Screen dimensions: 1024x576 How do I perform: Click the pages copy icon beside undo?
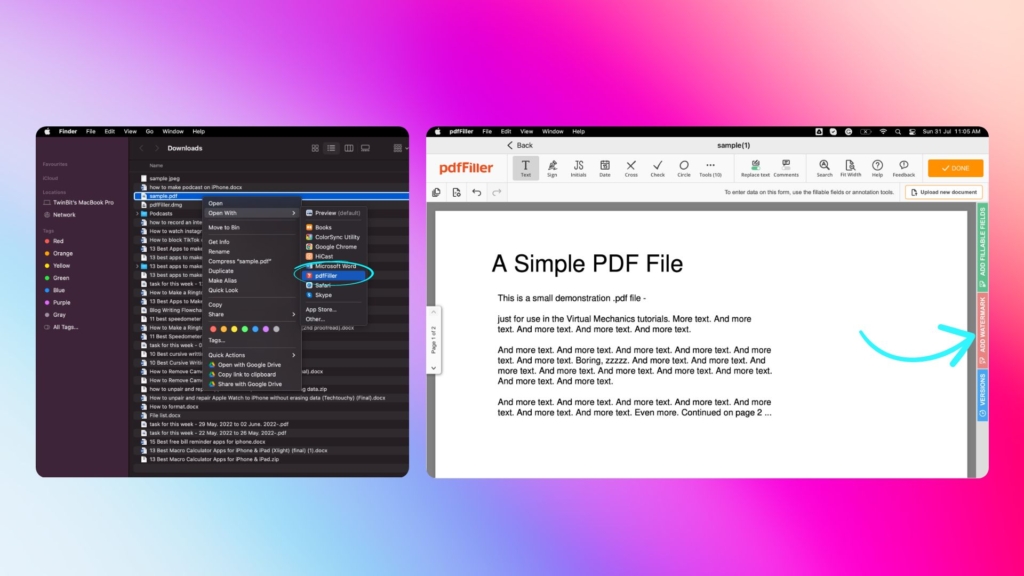436,193
